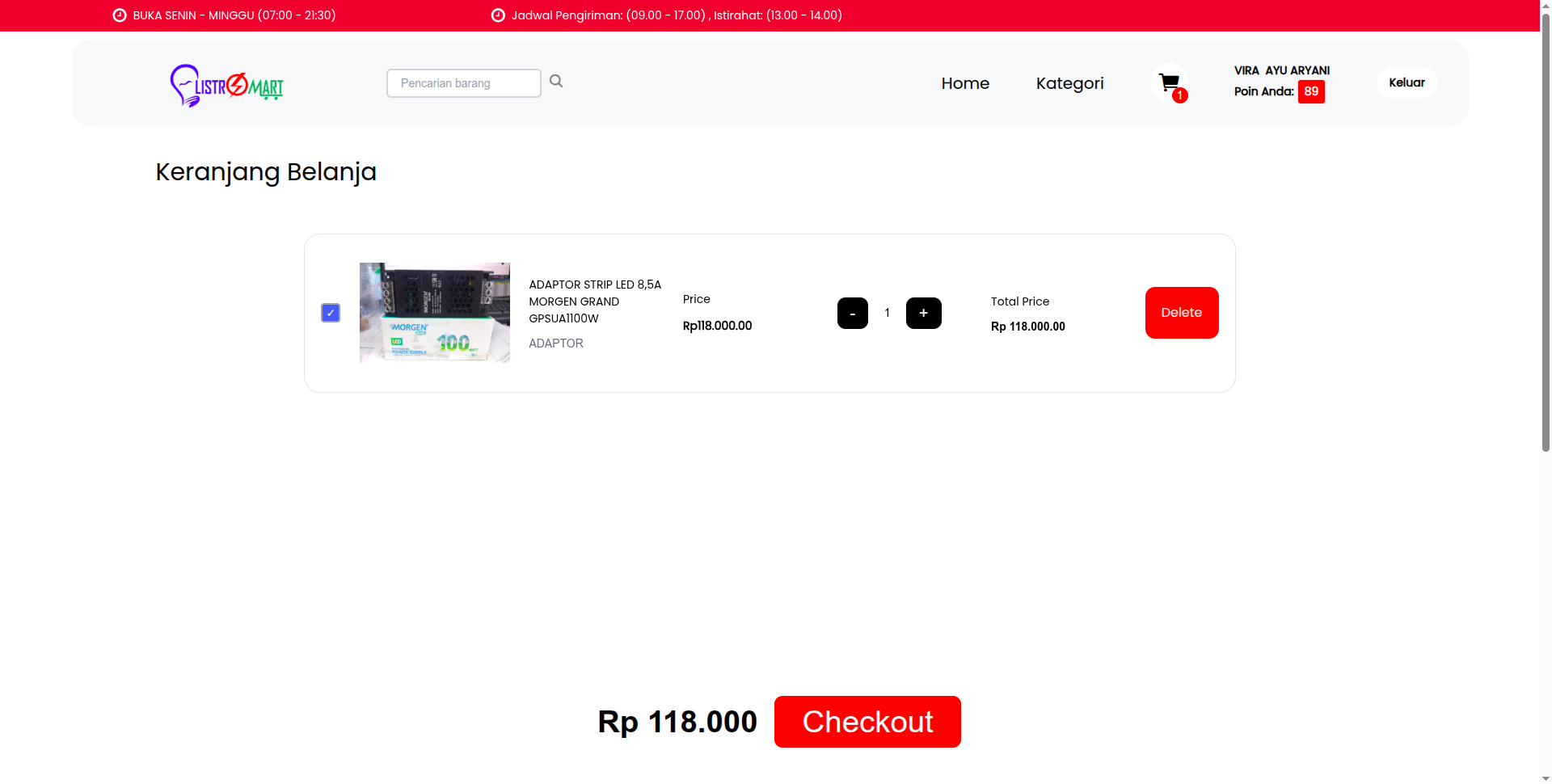1552x784 pixels.
Task: Increase quantity with the plus button
Action: pyautogui.click(x=923, y=313)
